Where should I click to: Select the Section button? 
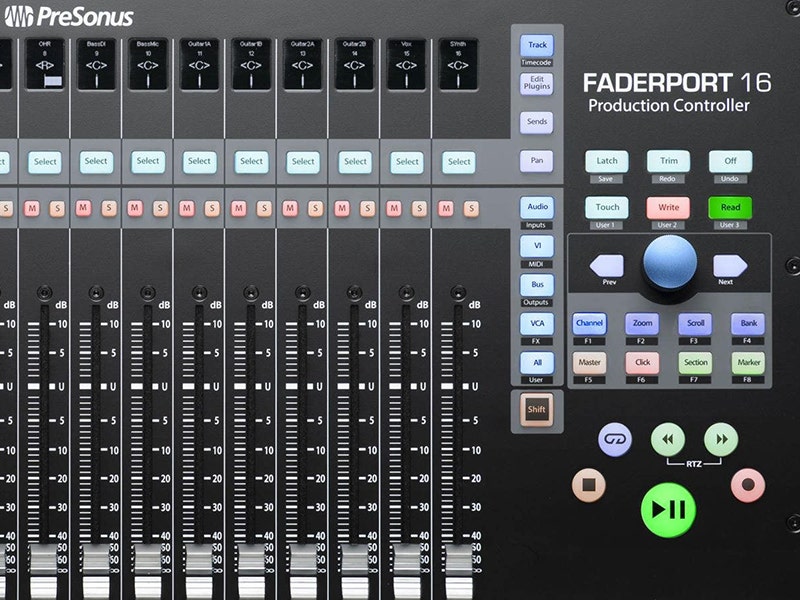click(695, 363)
